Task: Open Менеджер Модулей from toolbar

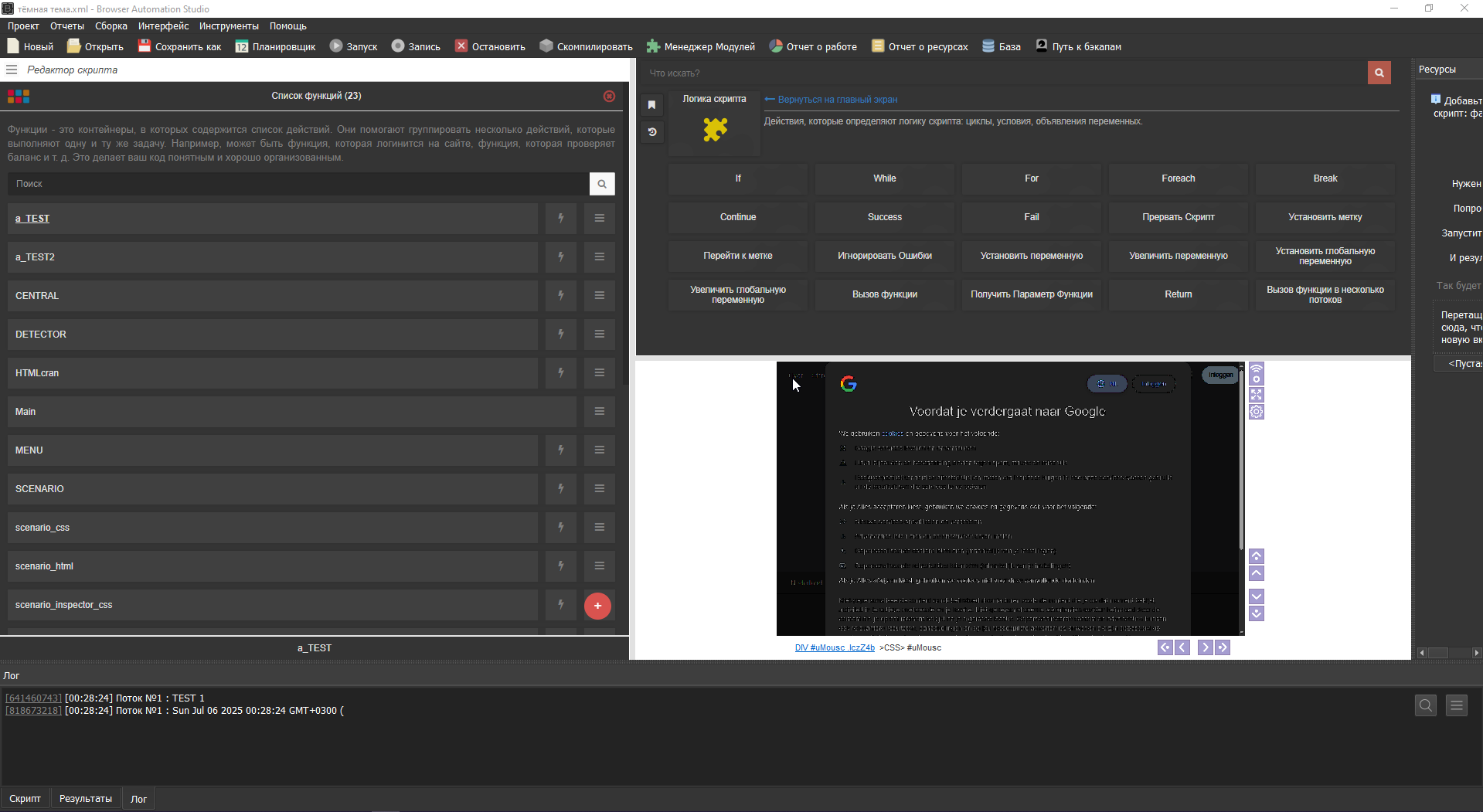Action: click(700, 46)
